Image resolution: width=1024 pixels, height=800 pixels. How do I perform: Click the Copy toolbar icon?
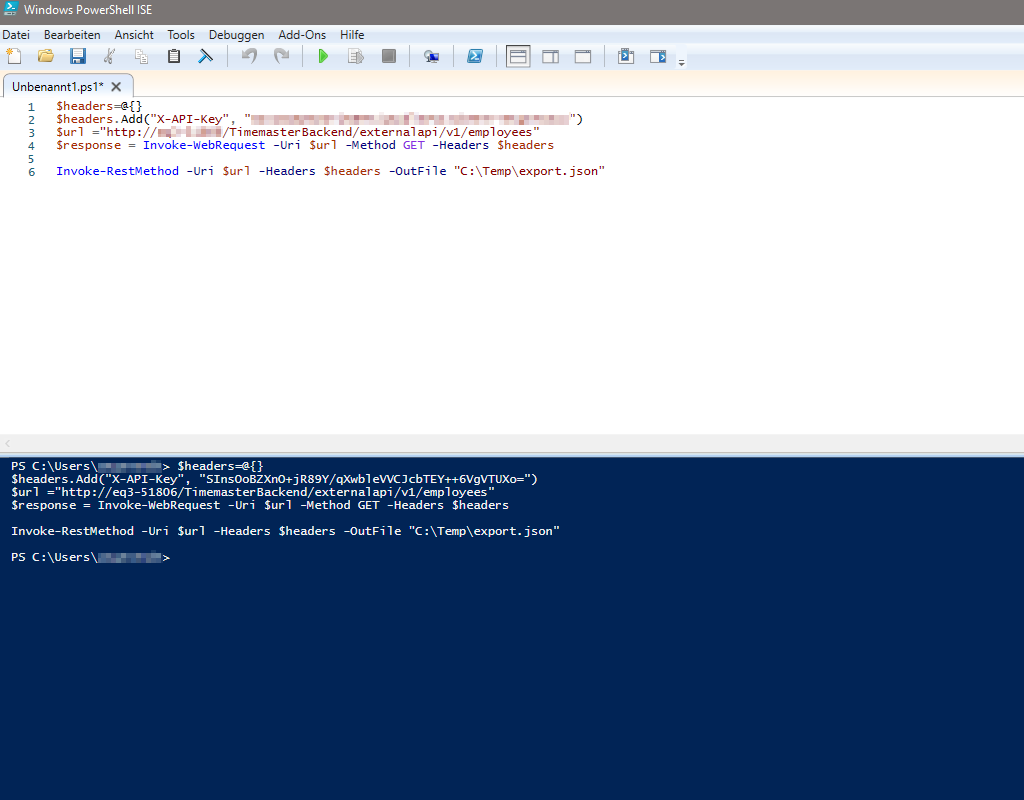pyautogui.click(x=141, y=56)
